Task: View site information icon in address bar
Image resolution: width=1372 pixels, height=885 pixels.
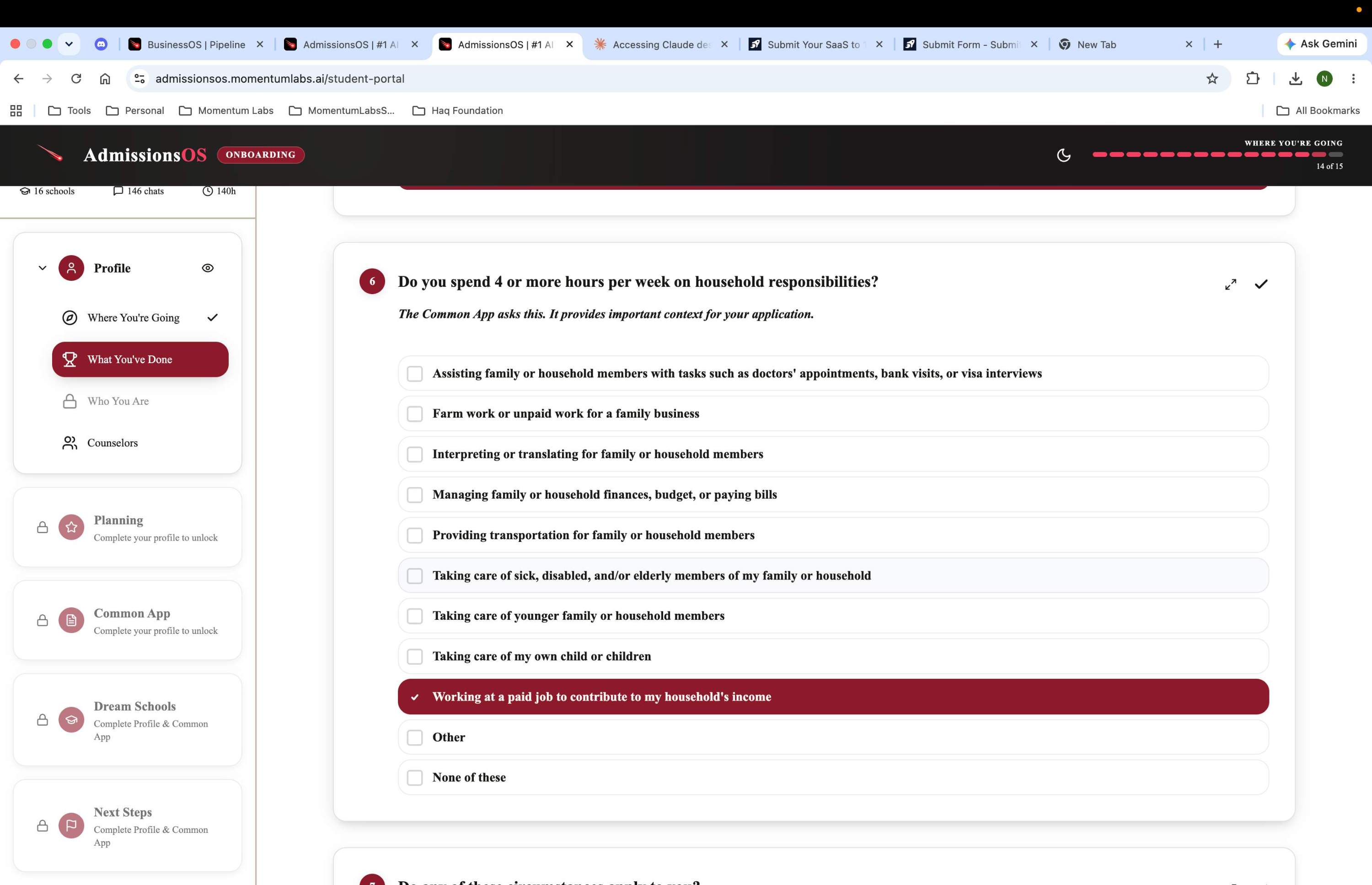Action: tap(139, 79)
